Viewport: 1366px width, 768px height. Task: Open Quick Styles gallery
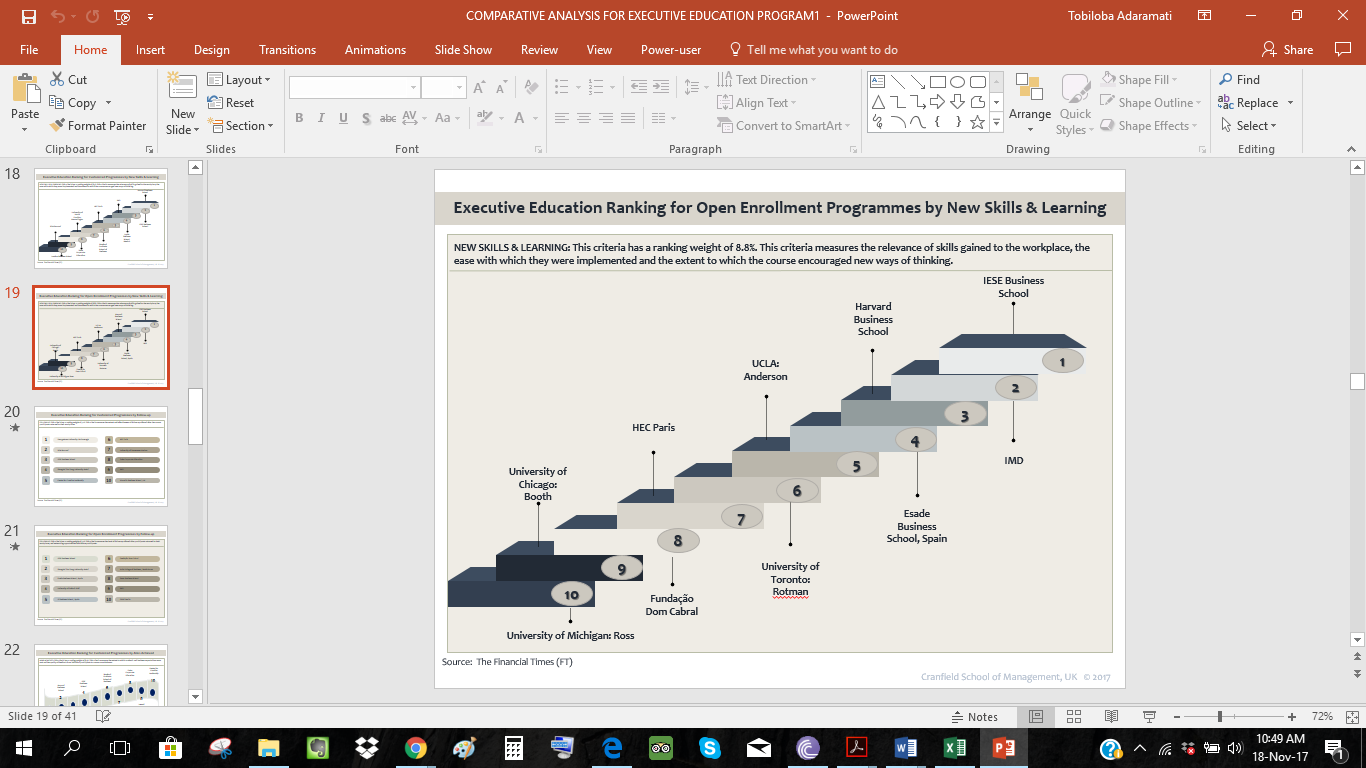[1075, 105]
